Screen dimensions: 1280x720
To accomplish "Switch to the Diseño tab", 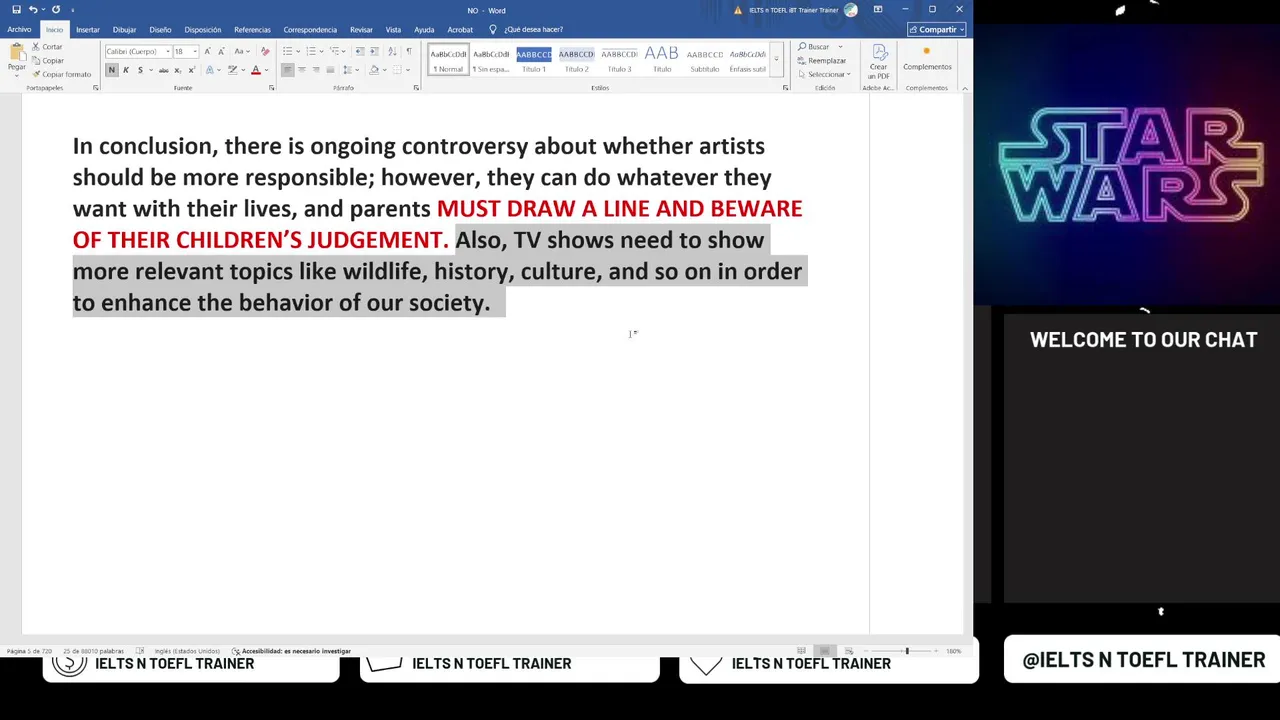I will tap(160, 30).
